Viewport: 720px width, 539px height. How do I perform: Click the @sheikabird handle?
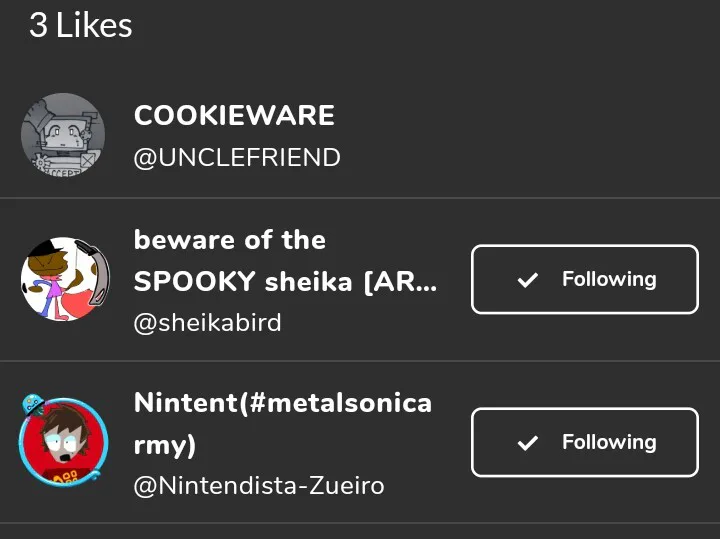[207, 323]
